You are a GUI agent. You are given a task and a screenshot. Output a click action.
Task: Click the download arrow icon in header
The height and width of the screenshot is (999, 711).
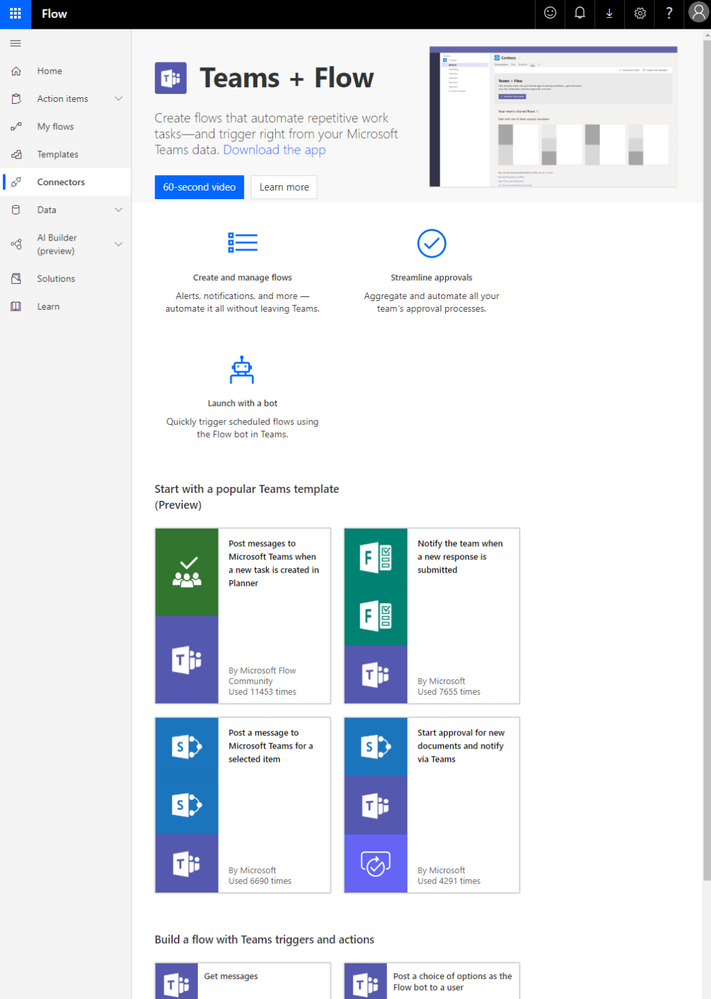coord(610,13)
